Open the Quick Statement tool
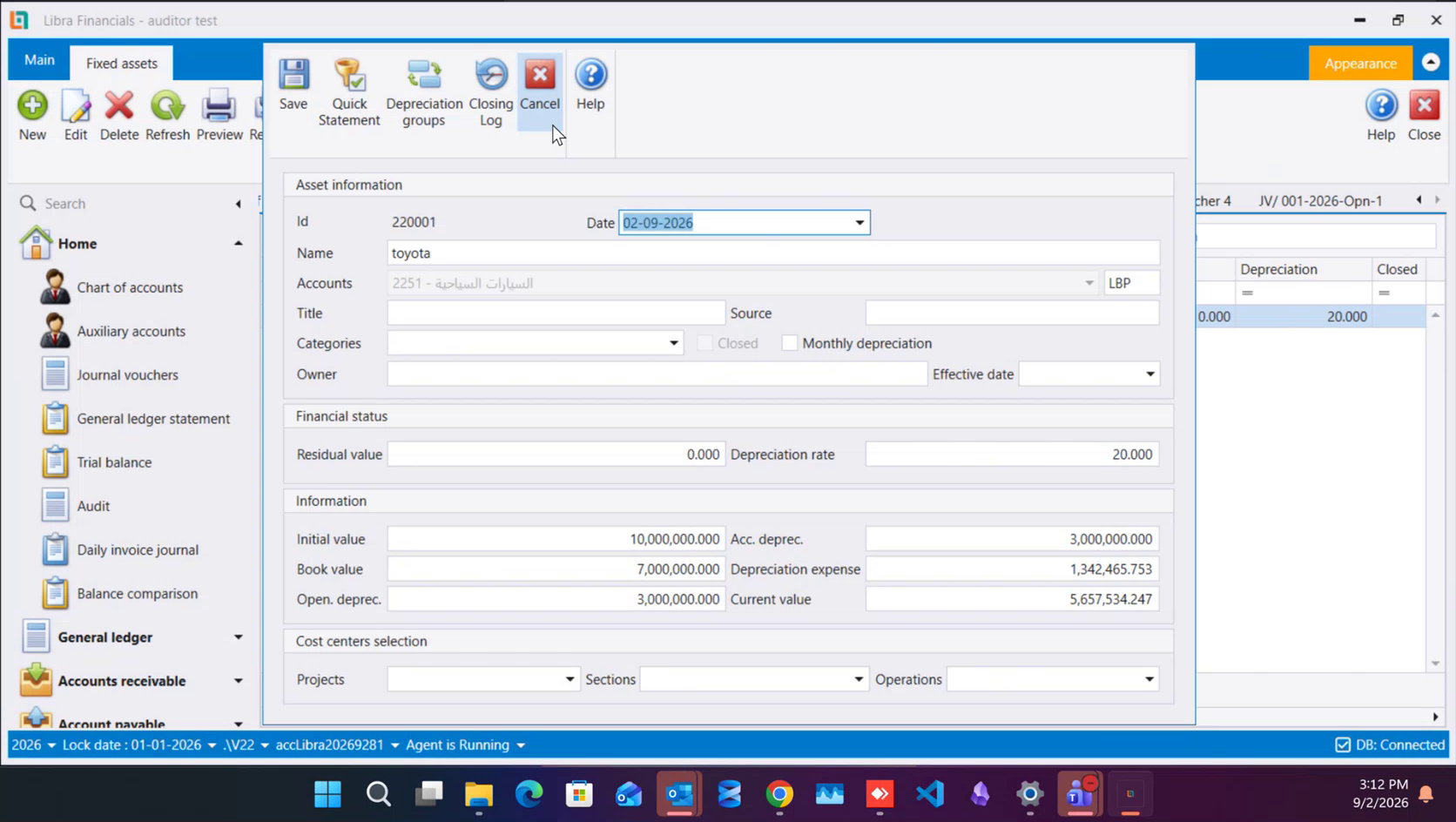1456x822 pixels. pyautogui.click(x=349, y=92)
